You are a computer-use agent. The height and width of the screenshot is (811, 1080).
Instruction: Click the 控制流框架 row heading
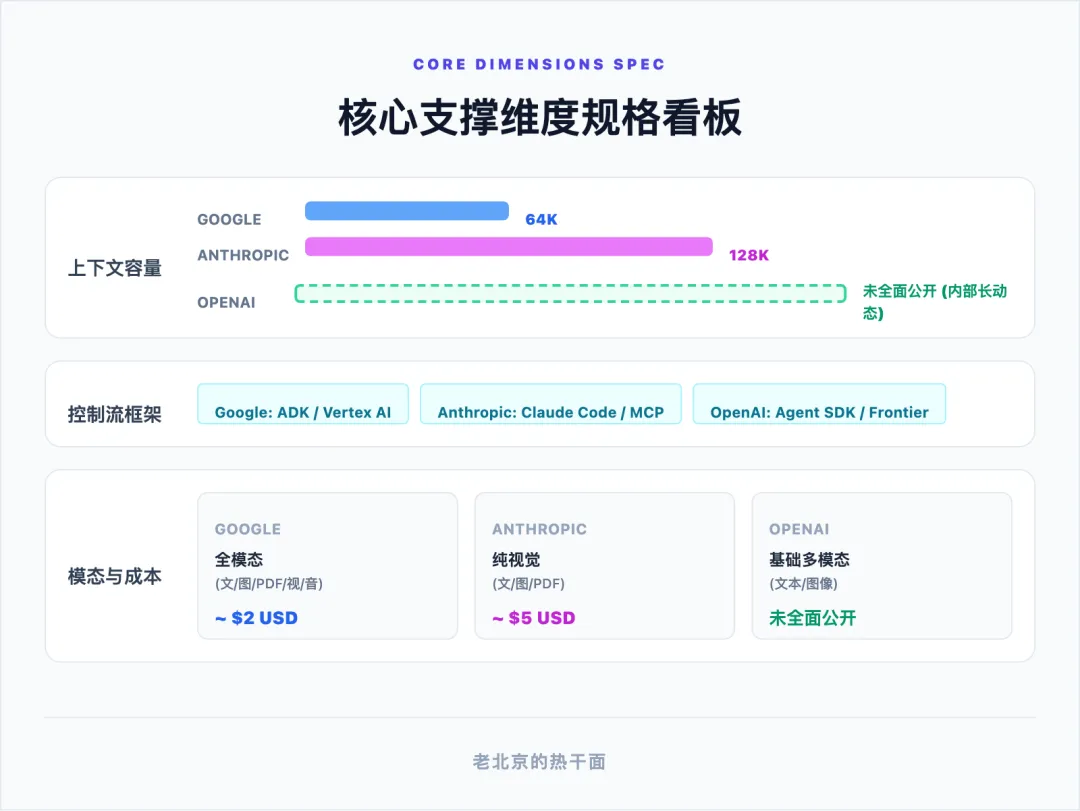tap(114, 414)
